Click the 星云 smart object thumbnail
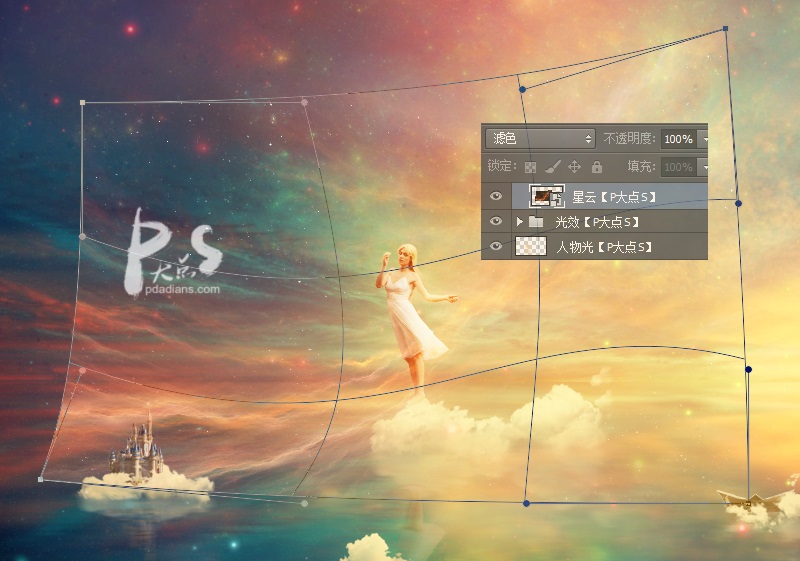The height and width of the screenshot is (561, 800). click(546, 196)
